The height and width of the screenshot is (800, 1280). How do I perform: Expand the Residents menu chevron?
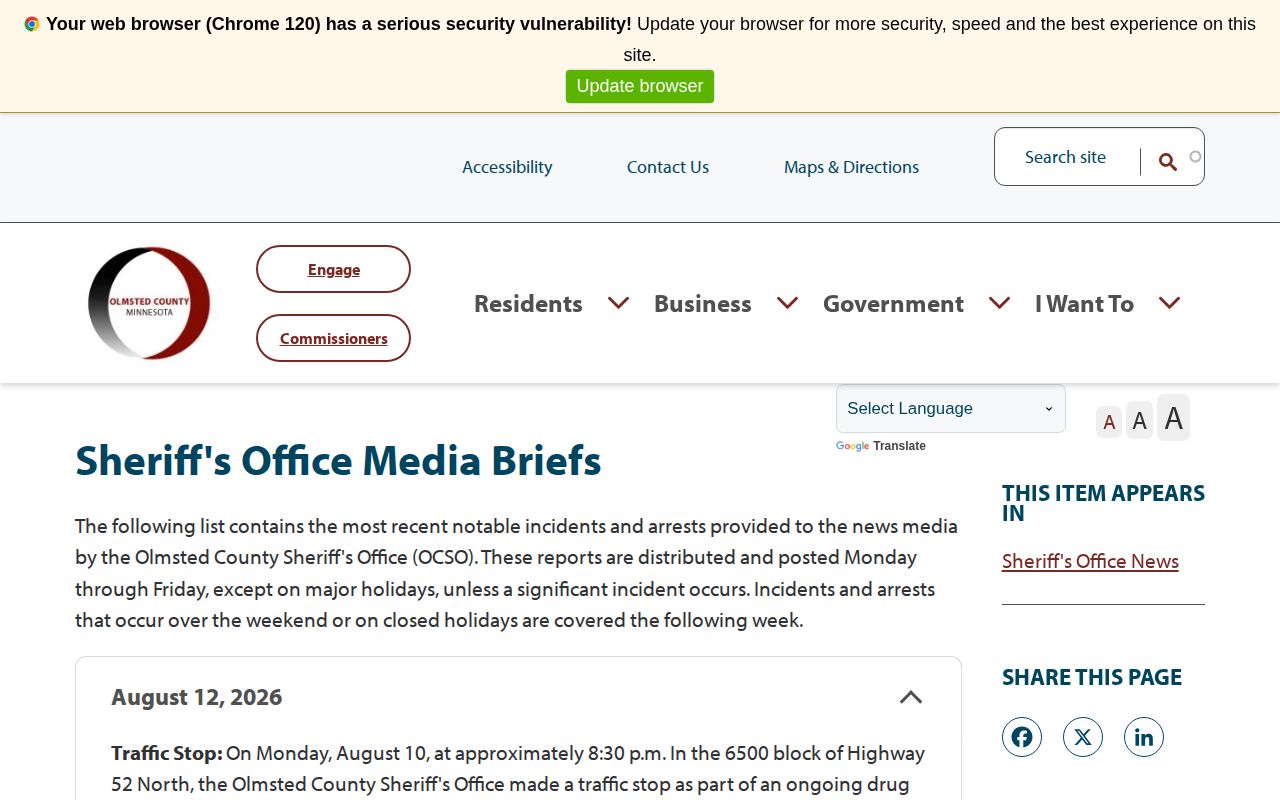tap(619, 302)
